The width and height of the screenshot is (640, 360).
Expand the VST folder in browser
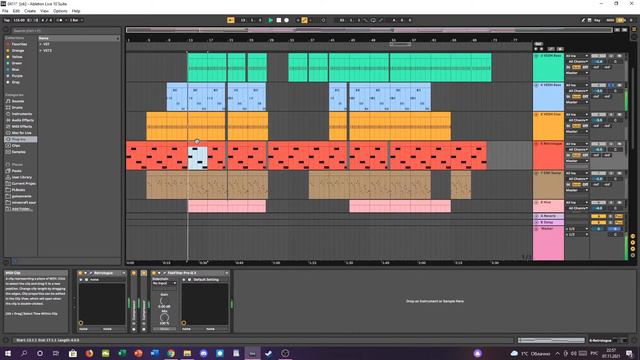pos(41,44)
